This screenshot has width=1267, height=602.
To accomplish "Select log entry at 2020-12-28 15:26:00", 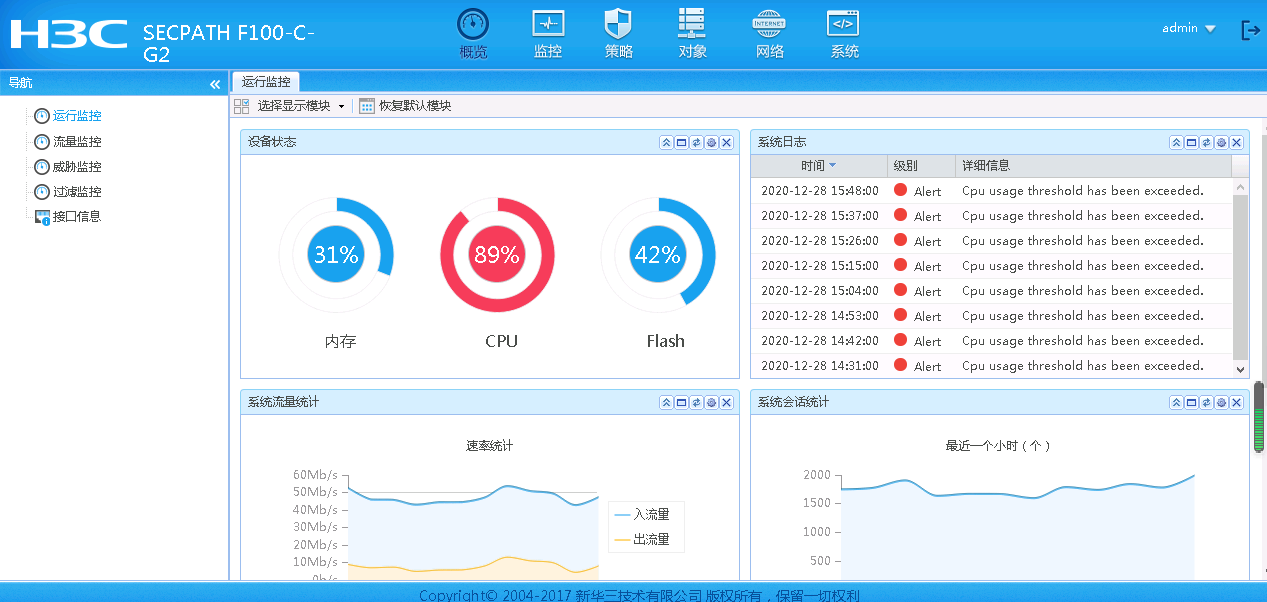I will pyautogui.click(x=992, y=241).
